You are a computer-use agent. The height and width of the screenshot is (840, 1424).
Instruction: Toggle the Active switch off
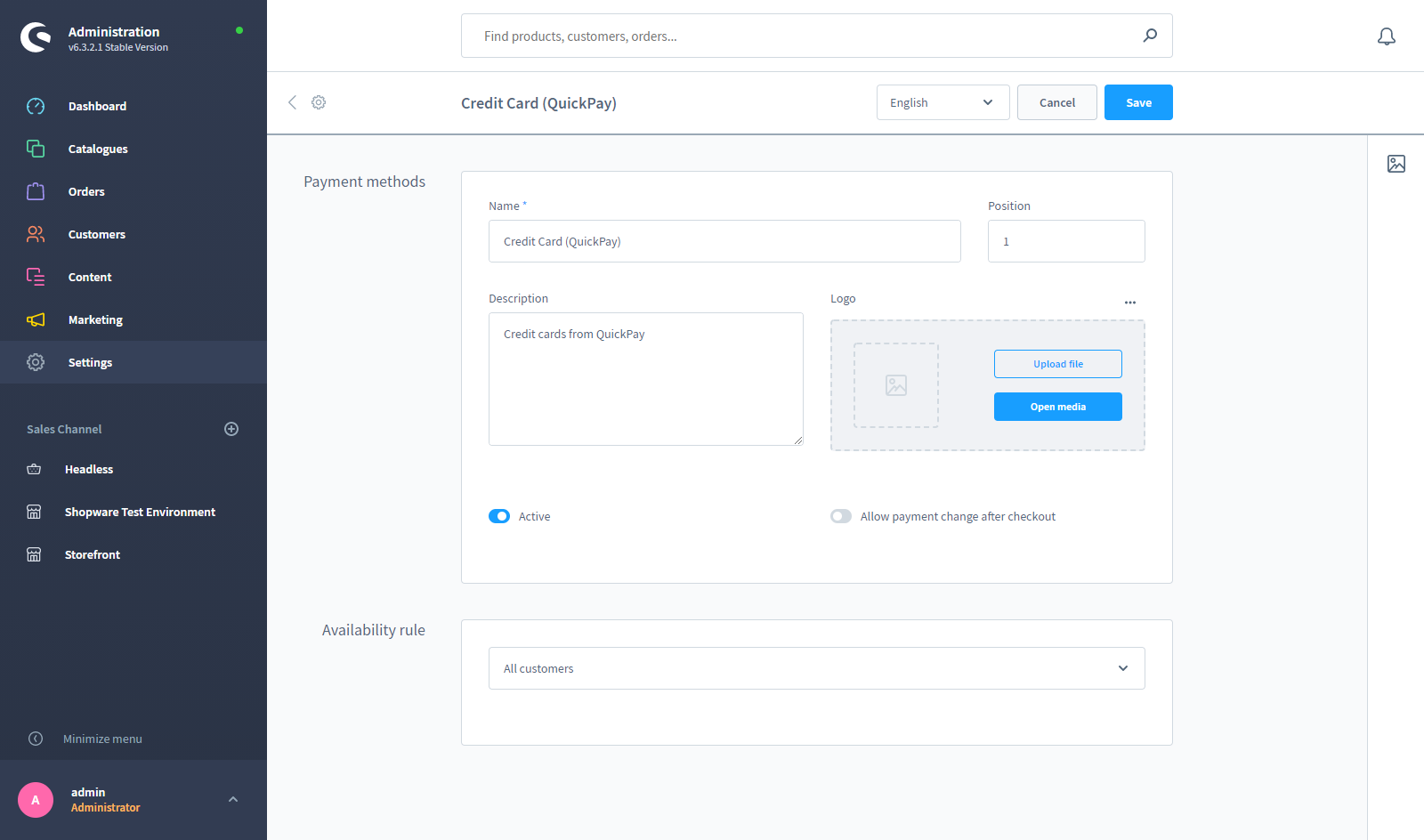click(499, 516)
